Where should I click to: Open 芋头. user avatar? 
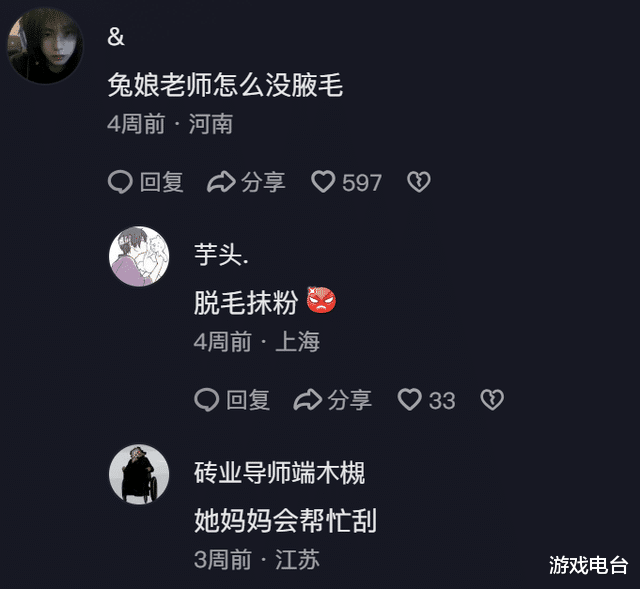[x=139, y=256]
